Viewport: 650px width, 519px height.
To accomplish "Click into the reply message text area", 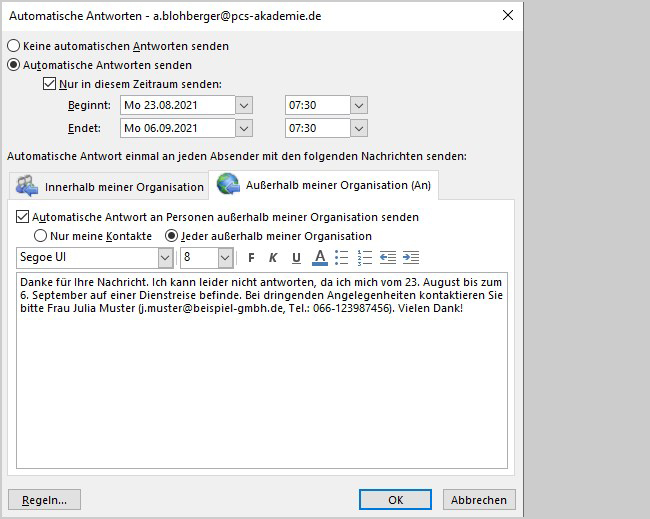I will pyautogui.click(x=262, y=370).
